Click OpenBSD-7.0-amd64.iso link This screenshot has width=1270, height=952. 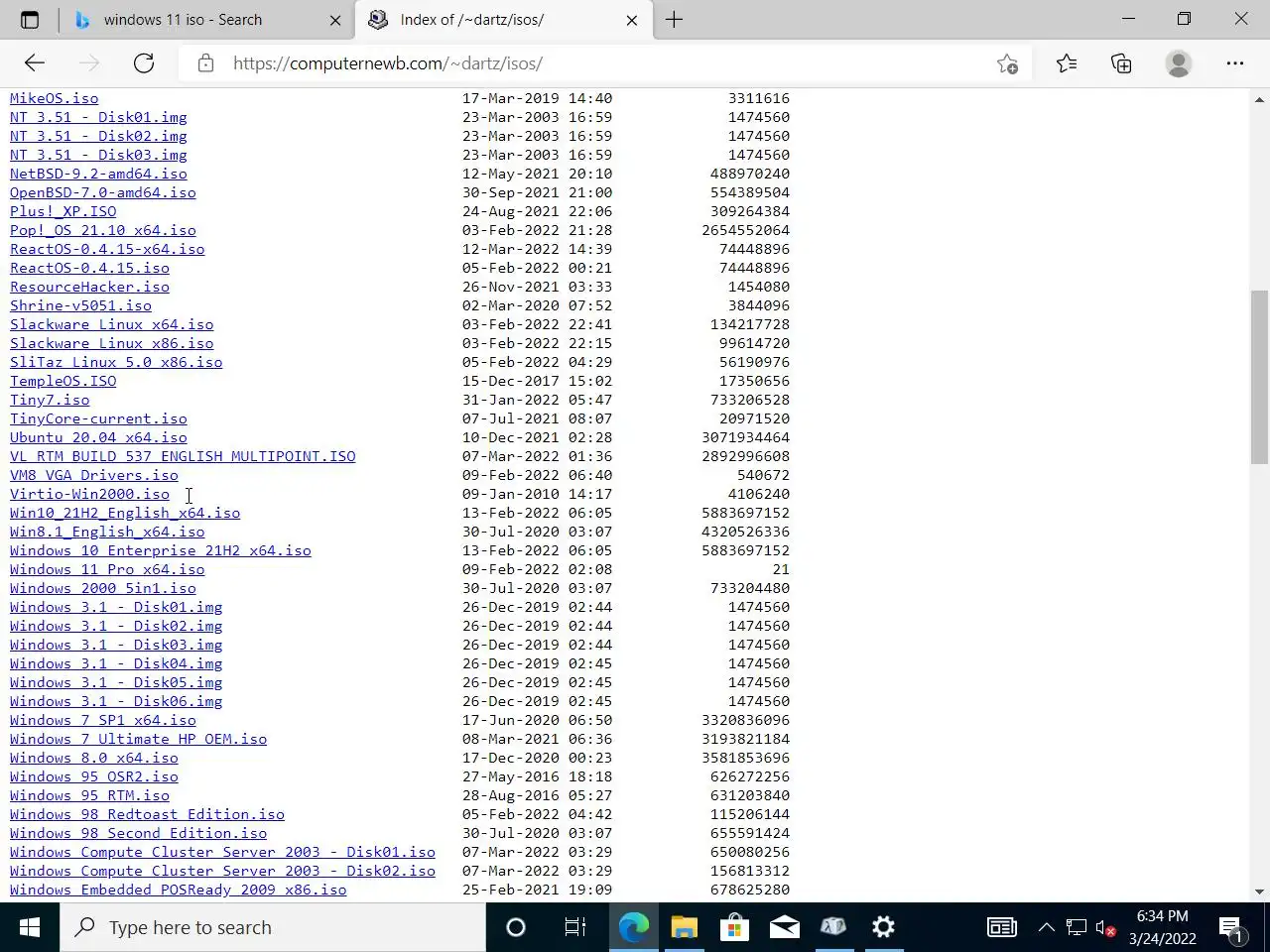(x=103, y=192)
